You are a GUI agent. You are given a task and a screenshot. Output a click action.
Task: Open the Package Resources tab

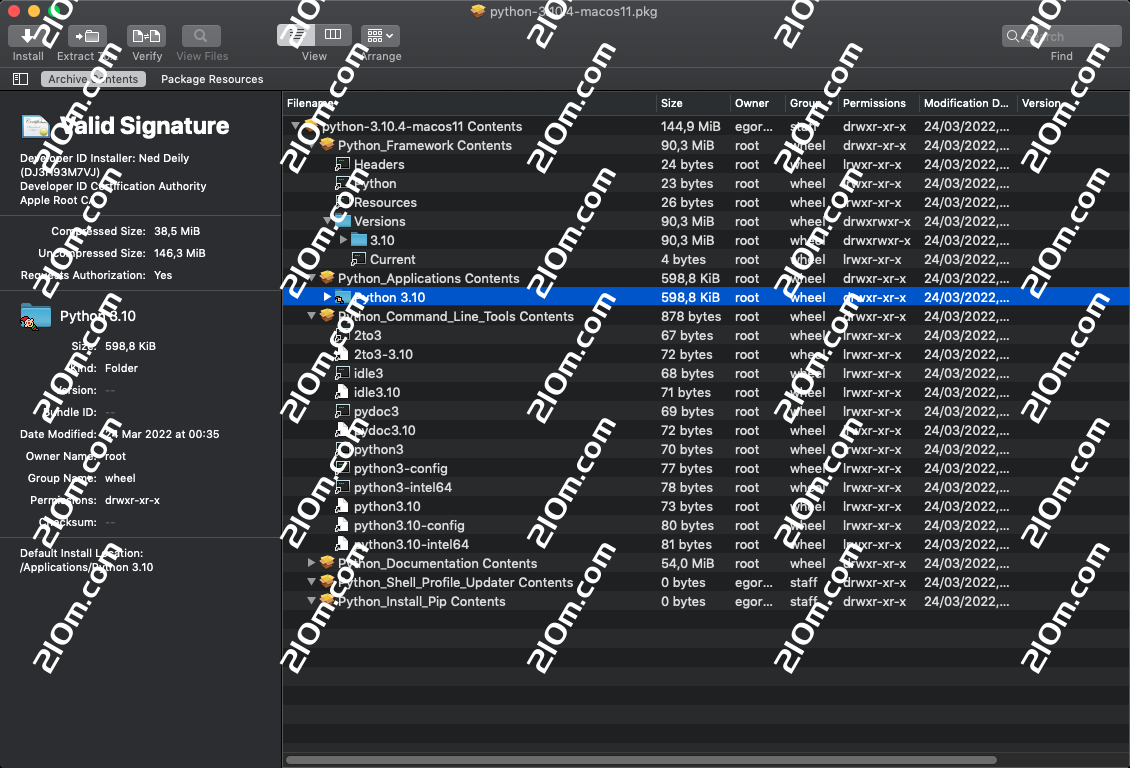[x=212, y=79]
